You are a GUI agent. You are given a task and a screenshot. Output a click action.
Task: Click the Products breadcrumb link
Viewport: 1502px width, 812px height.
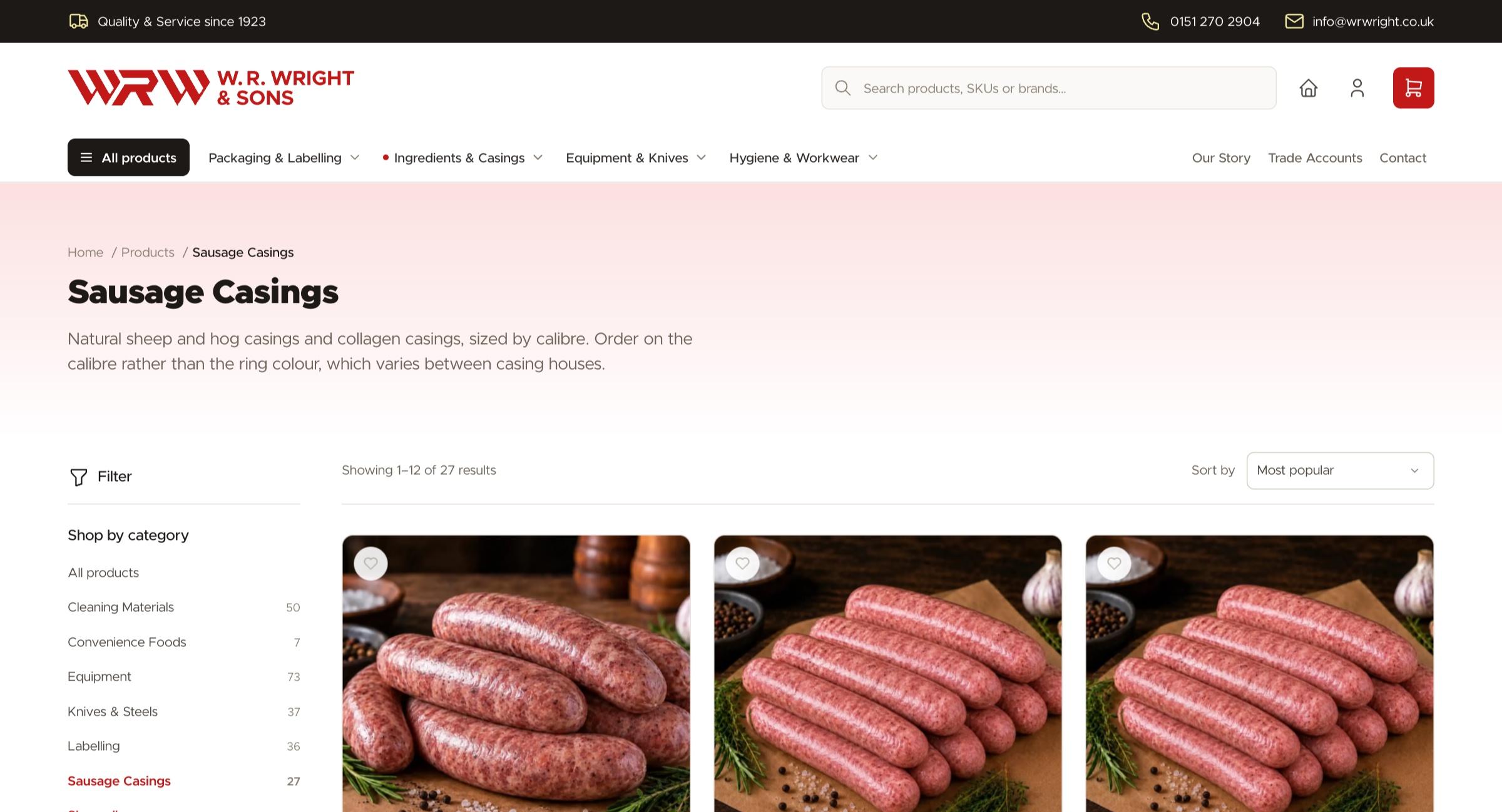(148, 252)
